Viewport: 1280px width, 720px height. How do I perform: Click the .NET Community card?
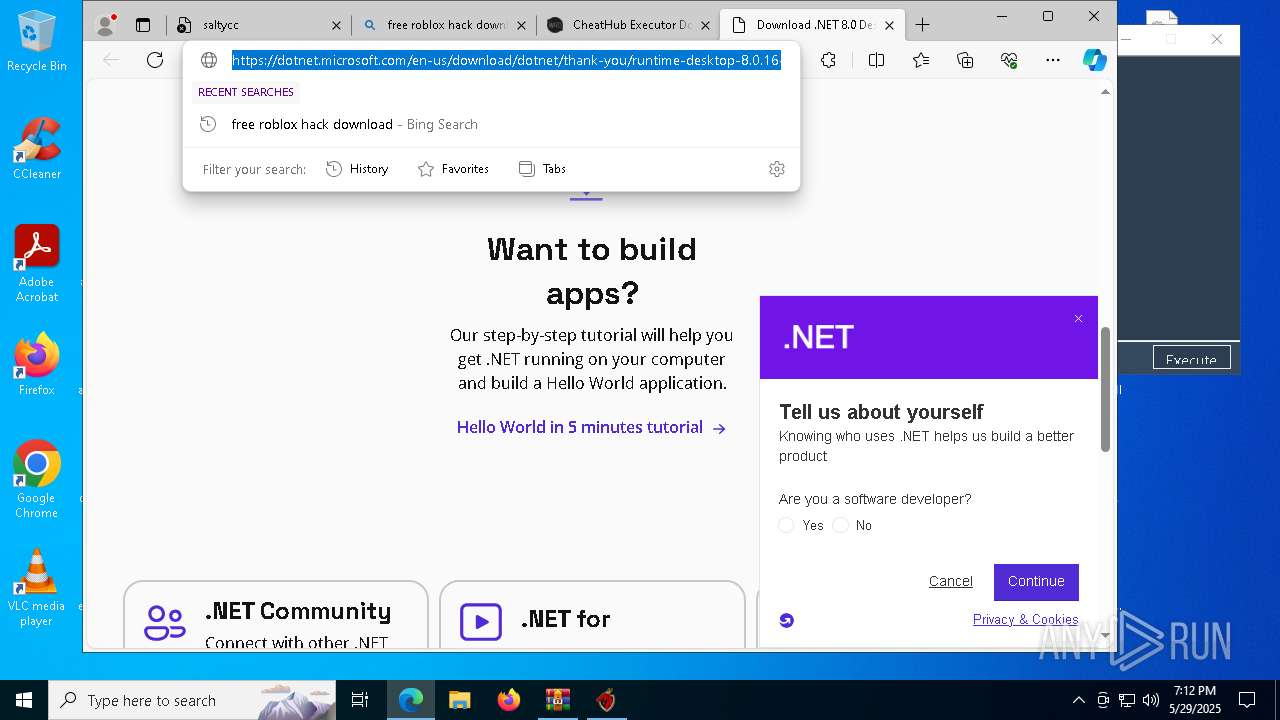pos(276,614)
